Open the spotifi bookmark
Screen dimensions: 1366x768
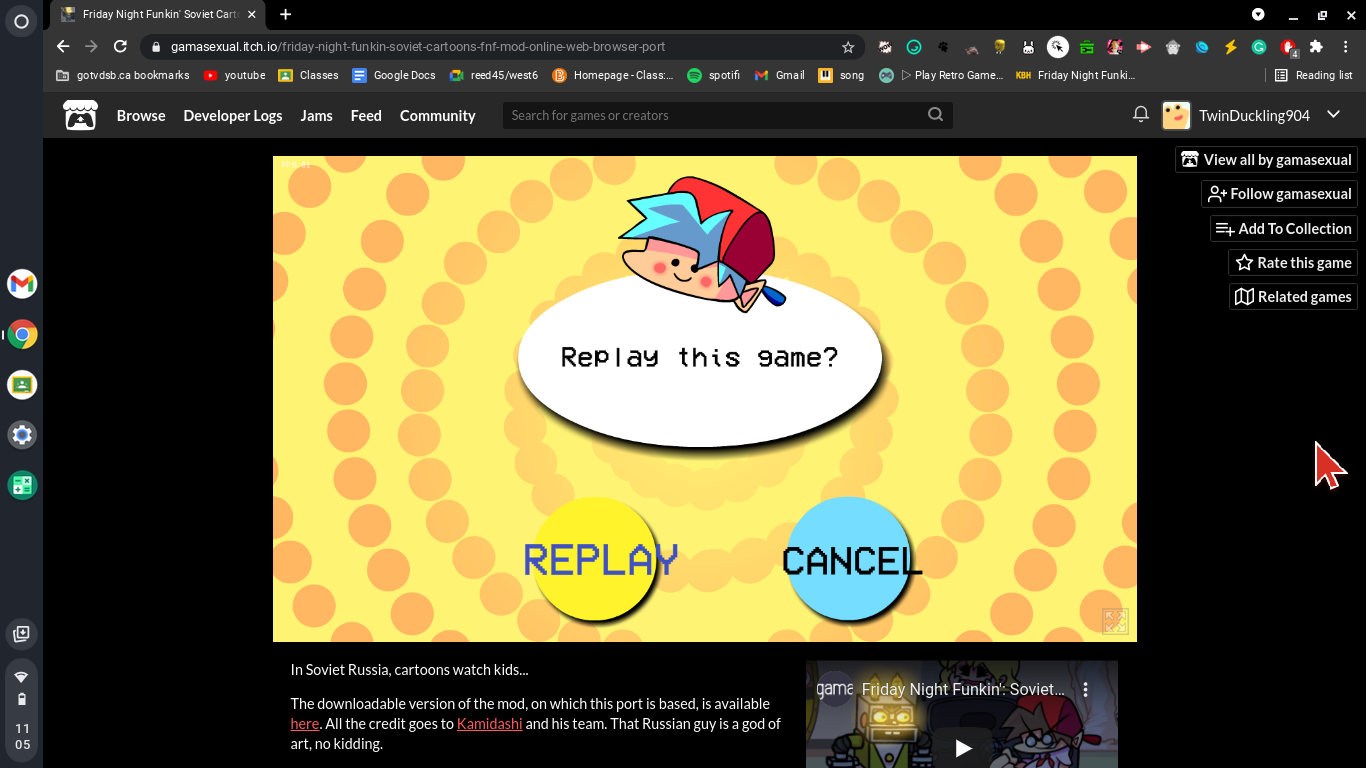[714, 75]
